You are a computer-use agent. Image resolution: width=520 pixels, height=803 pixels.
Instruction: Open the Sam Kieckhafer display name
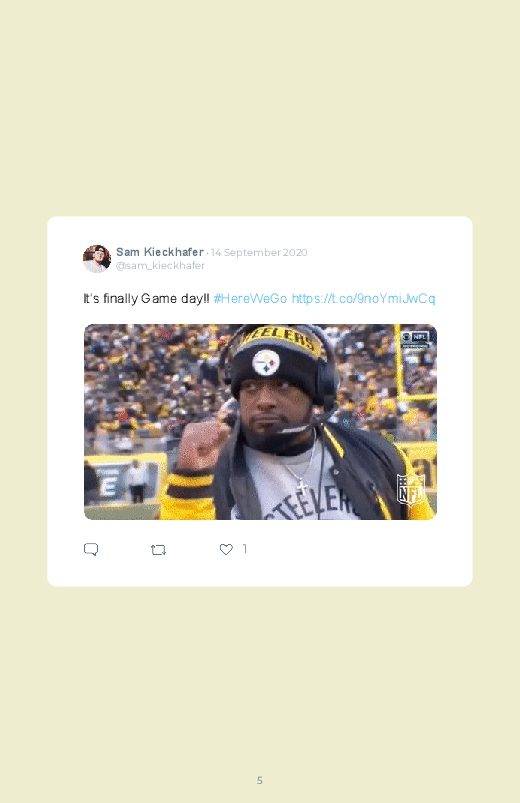160,252
